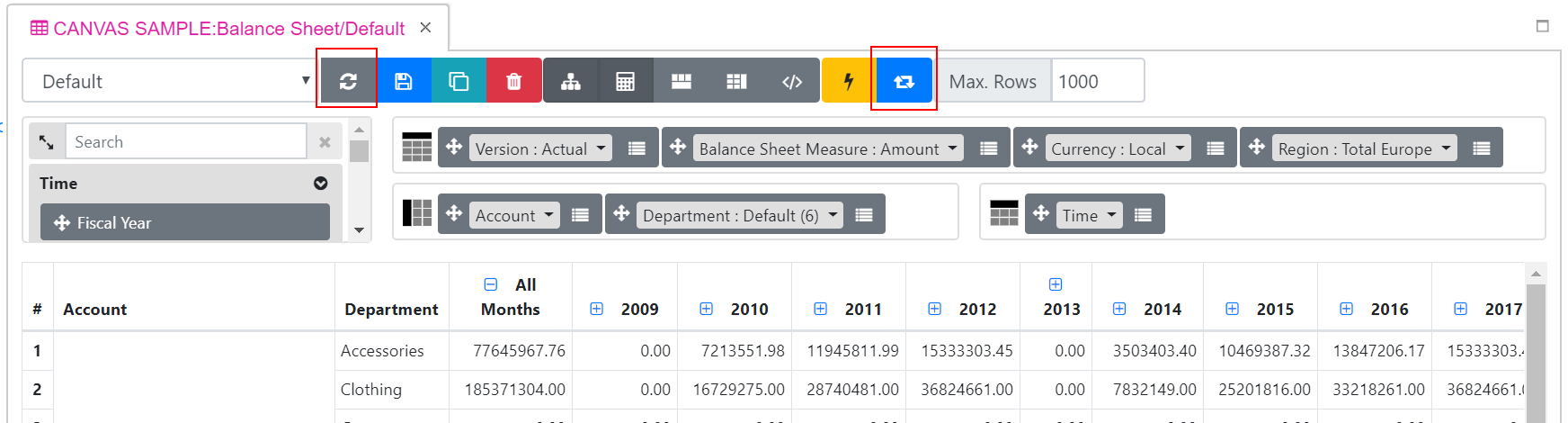The width and height of the screenshot is (1568, 423).
Task: Open the calculator toolbar icon
Action: tap(626, 81)
